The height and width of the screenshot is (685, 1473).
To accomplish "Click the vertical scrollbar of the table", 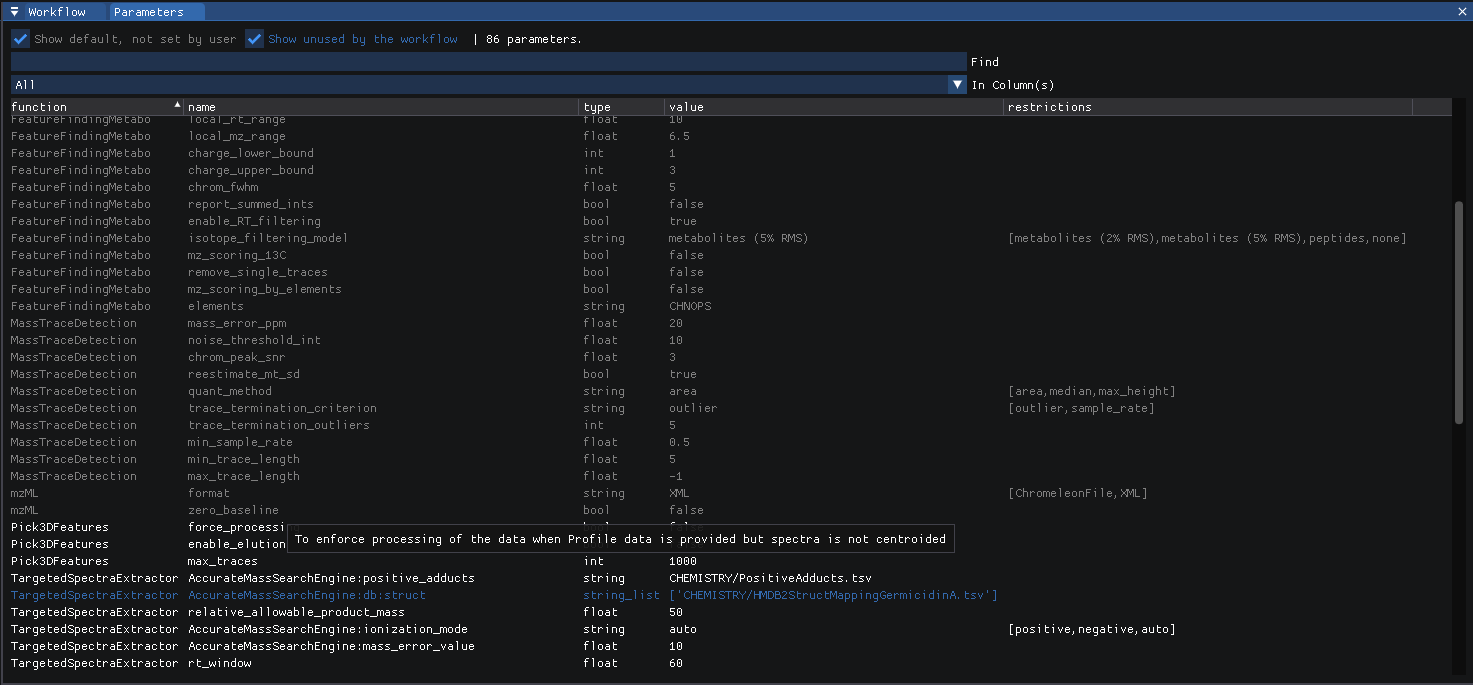I will coord(1458,312).
